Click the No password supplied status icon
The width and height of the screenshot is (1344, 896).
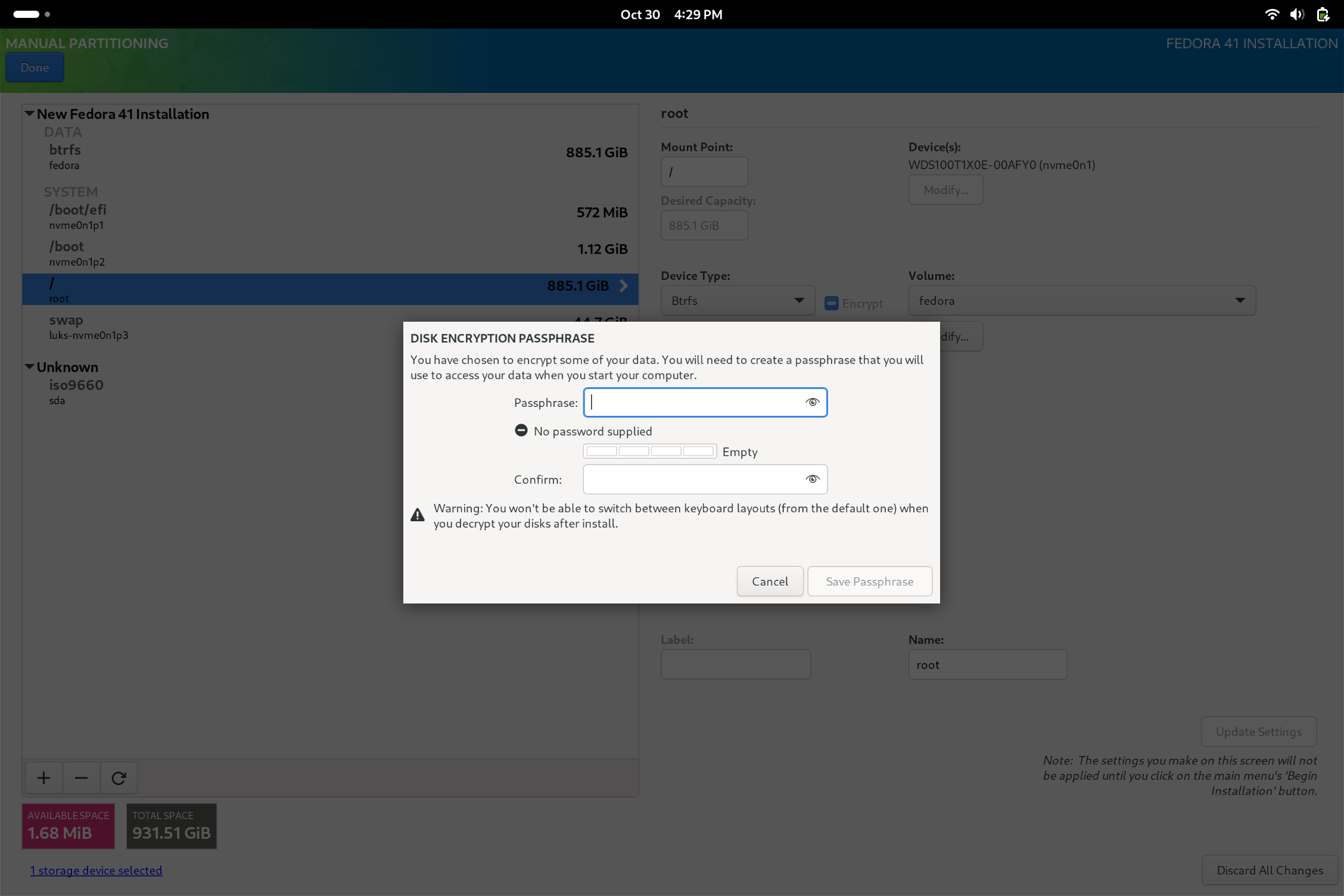pos(521,430)
